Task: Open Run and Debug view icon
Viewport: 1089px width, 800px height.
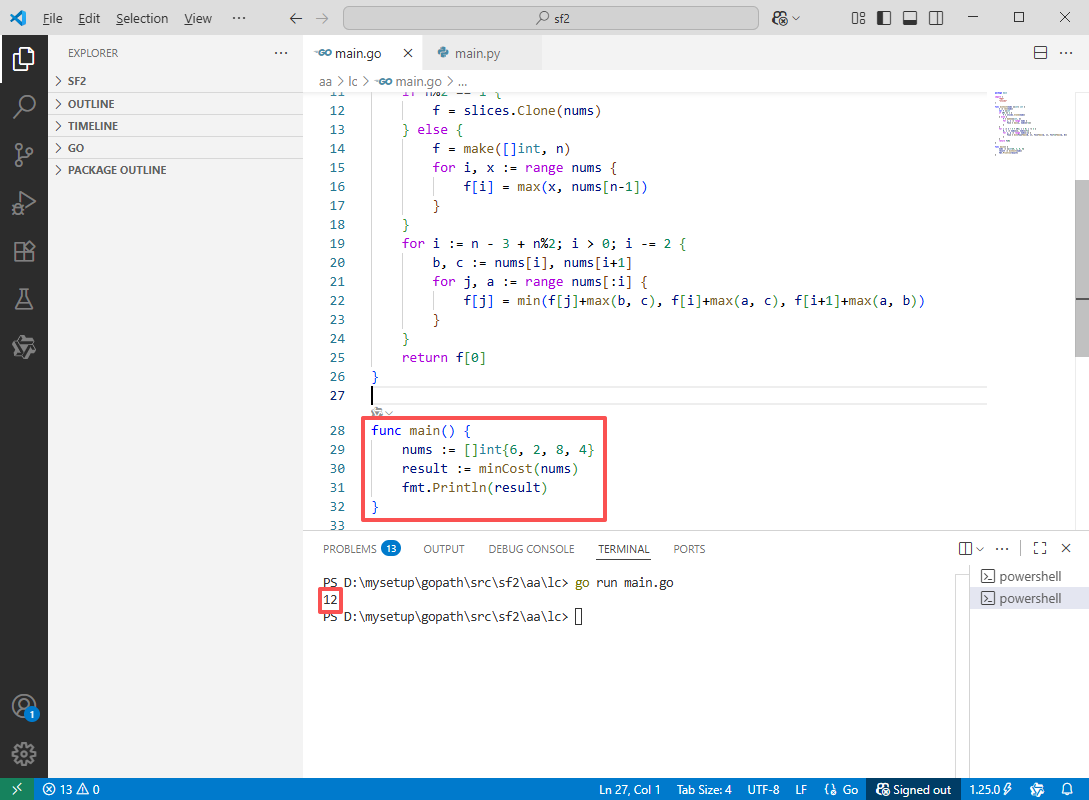Action: click(x=24, y=203)
